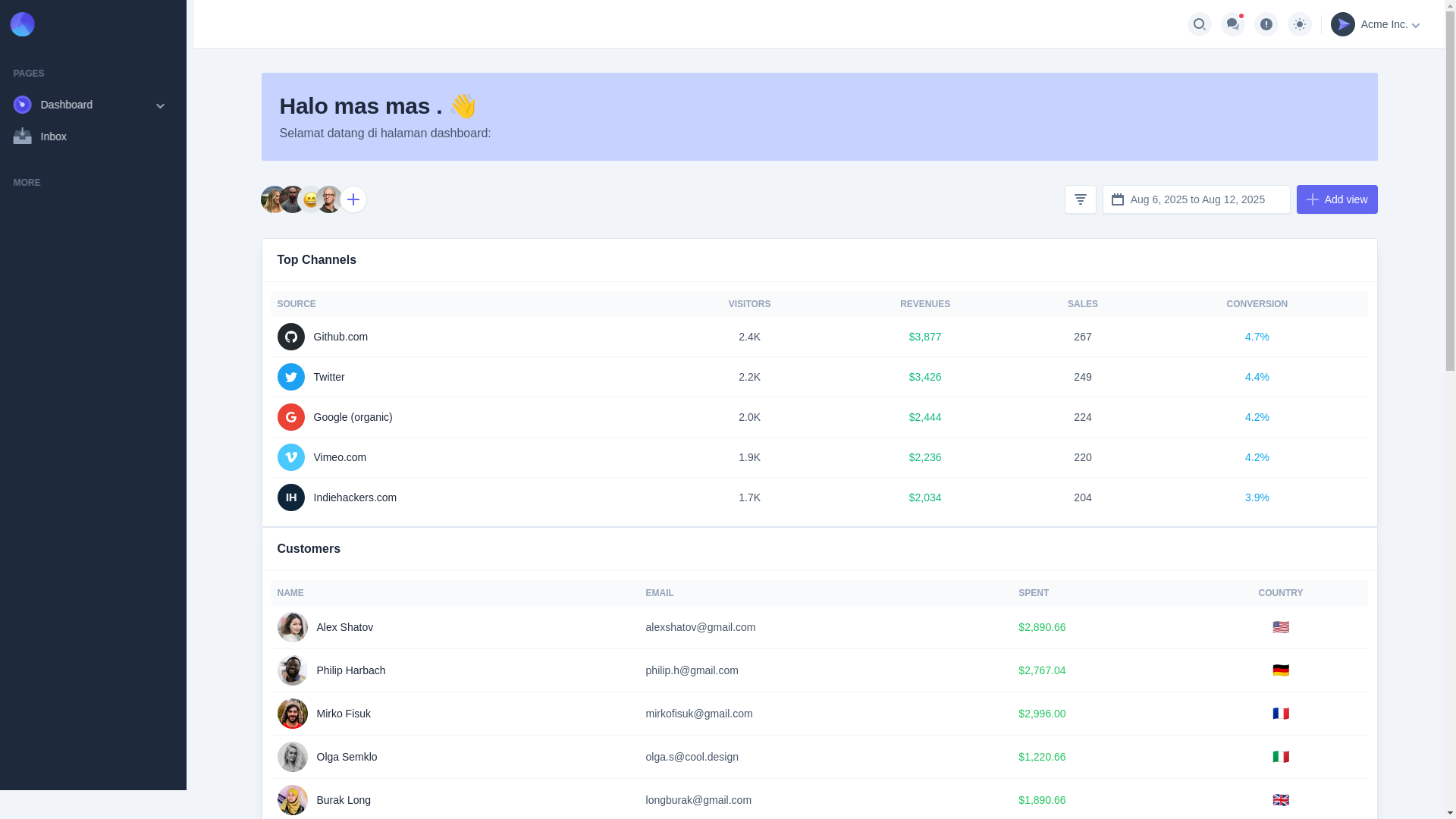Image resolution: width=1456 pixels, height=819 pixels.
Task: Select the Vimeo.com source name
Action: 340,457
